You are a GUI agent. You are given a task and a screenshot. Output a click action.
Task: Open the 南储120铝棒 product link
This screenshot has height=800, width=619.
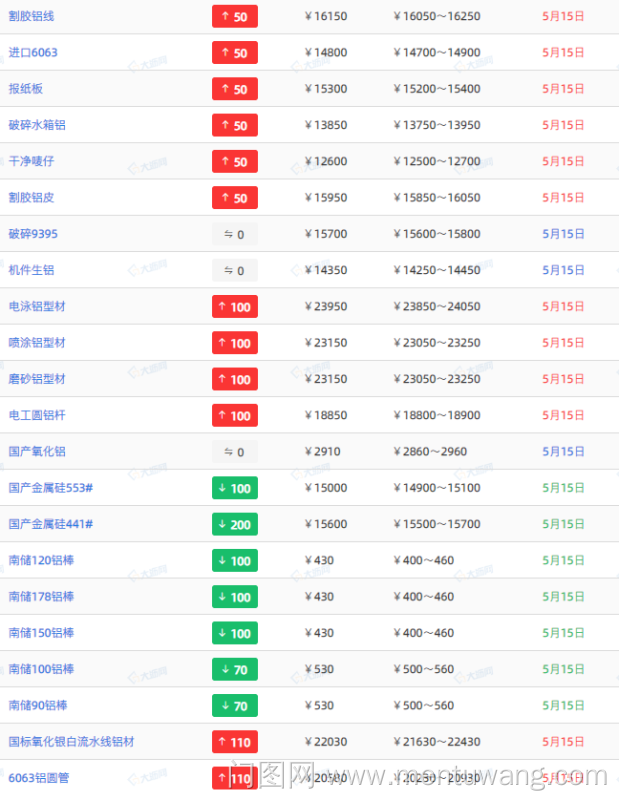pos(41,560)
